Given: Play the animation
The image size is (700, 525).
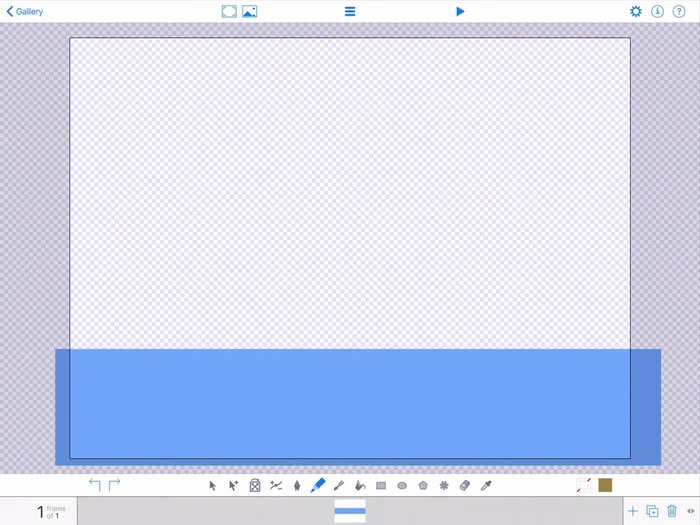Looking at the screenshot, I should tap(460, 12).
